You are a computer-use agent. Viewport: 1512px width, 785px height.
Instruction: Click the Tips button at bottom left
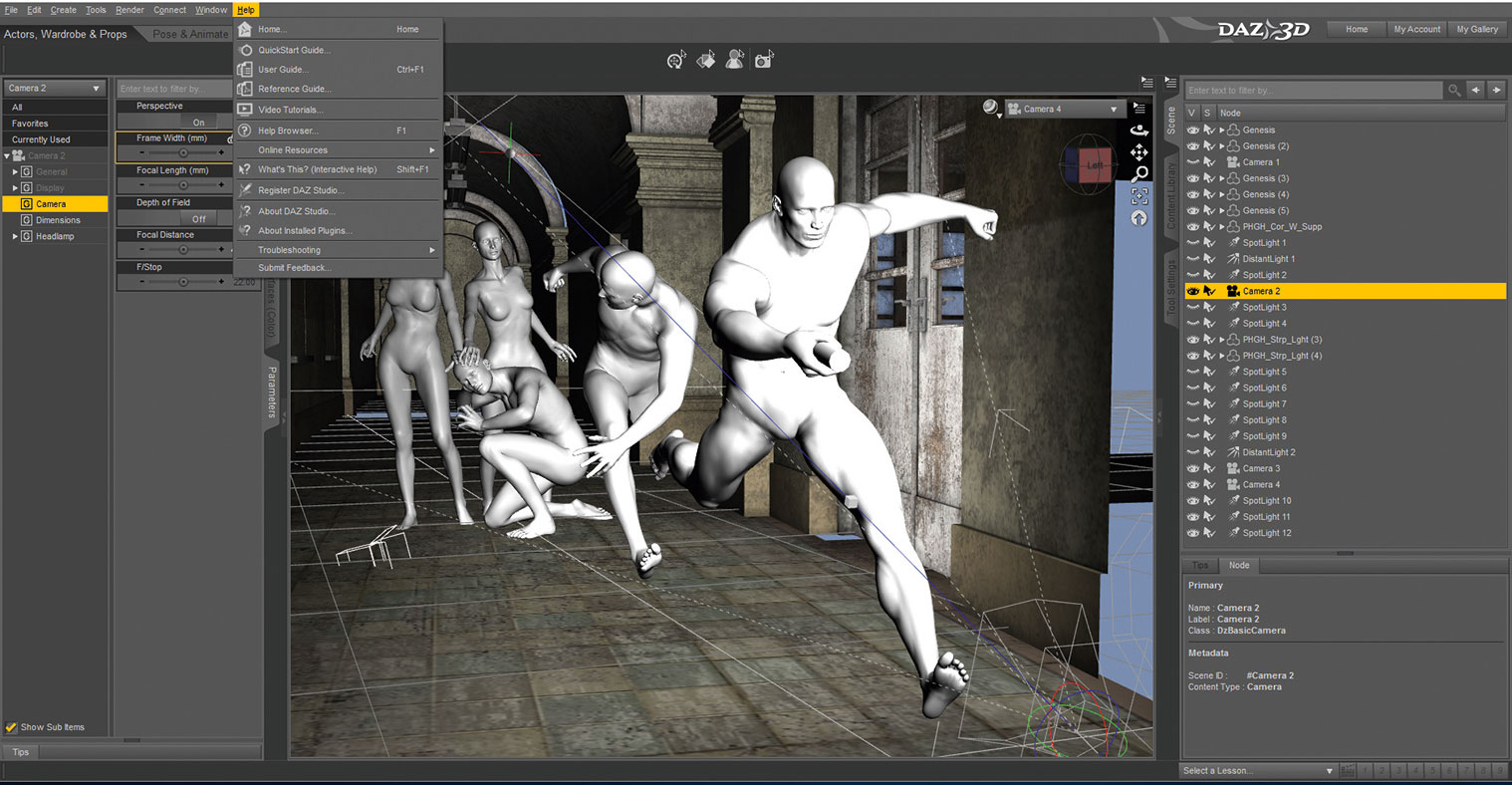(x=21, y=752)
